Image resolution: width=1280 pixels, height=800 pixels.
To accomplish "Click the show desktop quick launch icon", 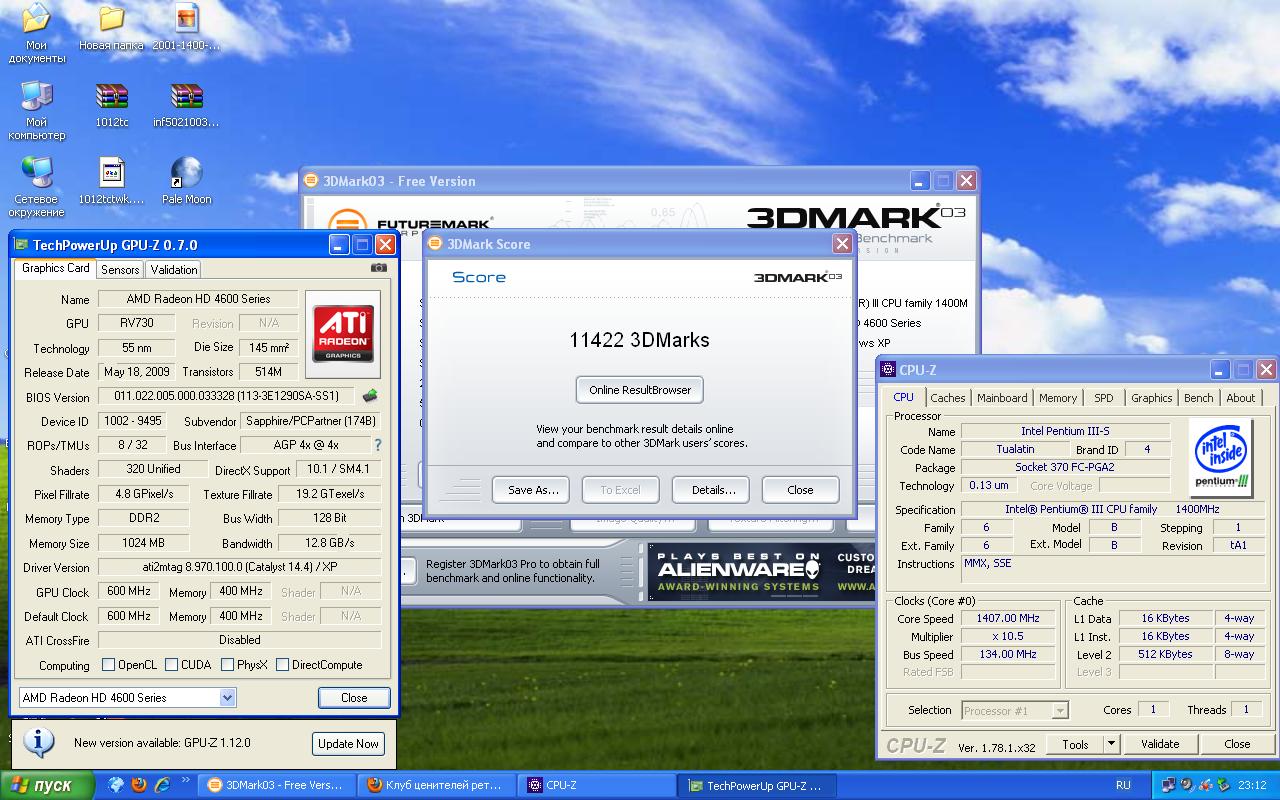I will point(117,785).
